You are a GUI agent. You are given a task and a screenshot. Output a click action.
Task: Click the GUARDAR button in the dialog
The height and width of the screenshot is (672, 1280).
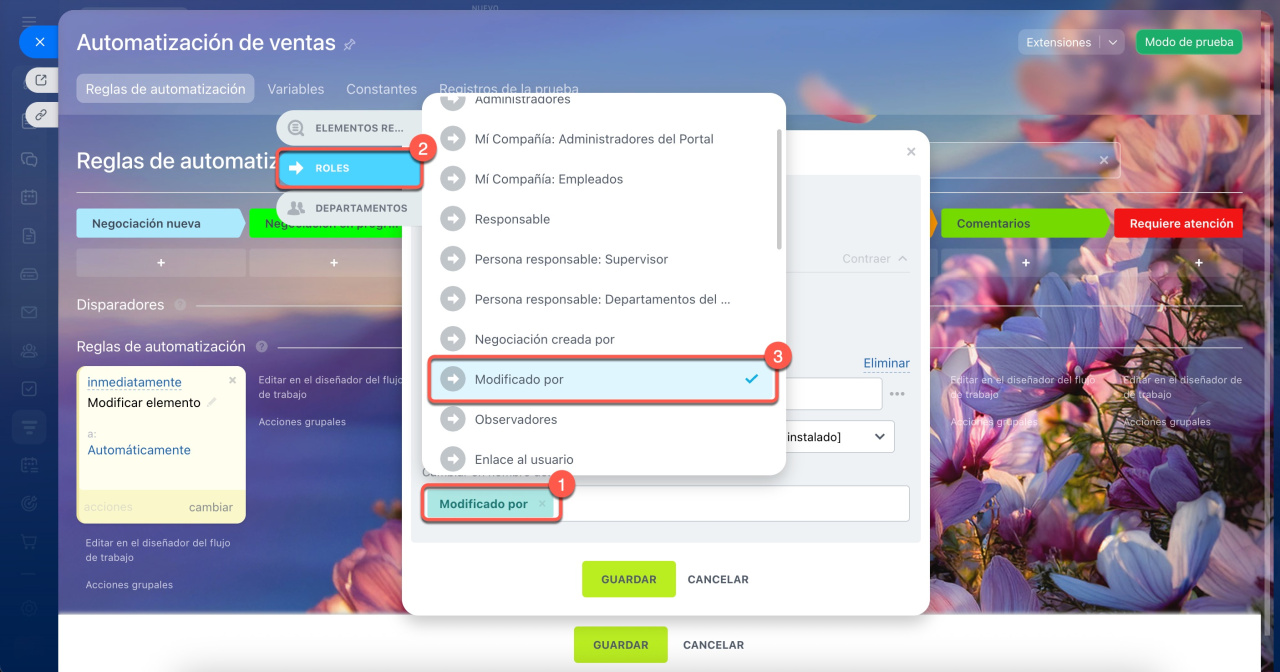tap(629, 579)
